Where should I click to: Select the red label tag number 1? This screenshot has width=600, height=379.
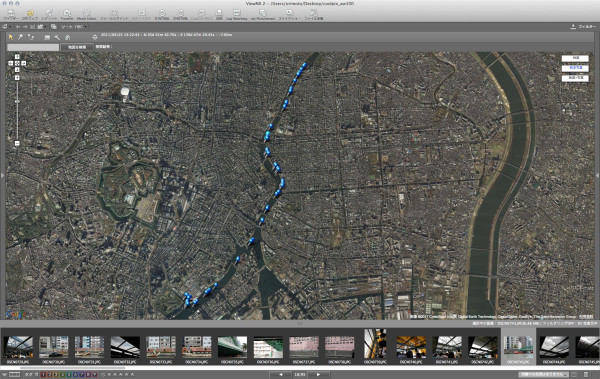(43, 374)
